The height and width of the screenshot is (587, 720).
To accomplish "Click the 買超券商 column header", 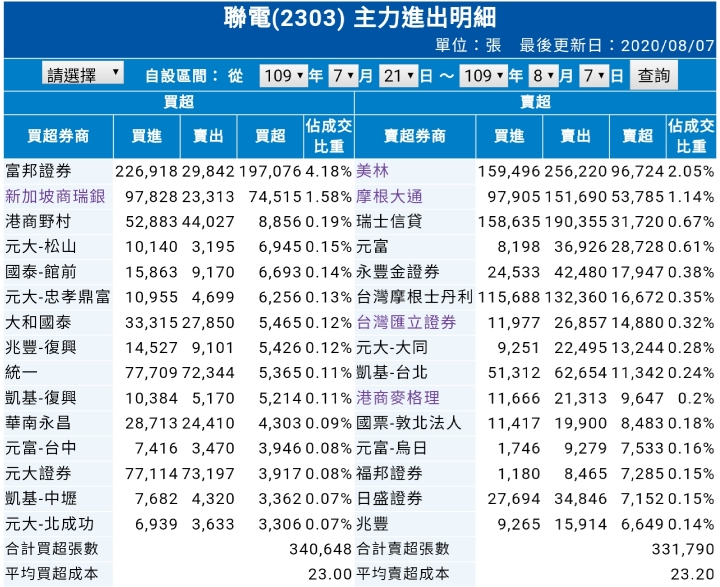I will (x=58, y=136).
